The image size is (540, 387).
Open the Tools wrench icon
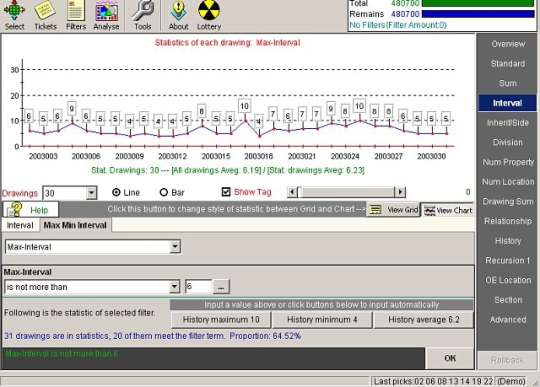[143, 15]
